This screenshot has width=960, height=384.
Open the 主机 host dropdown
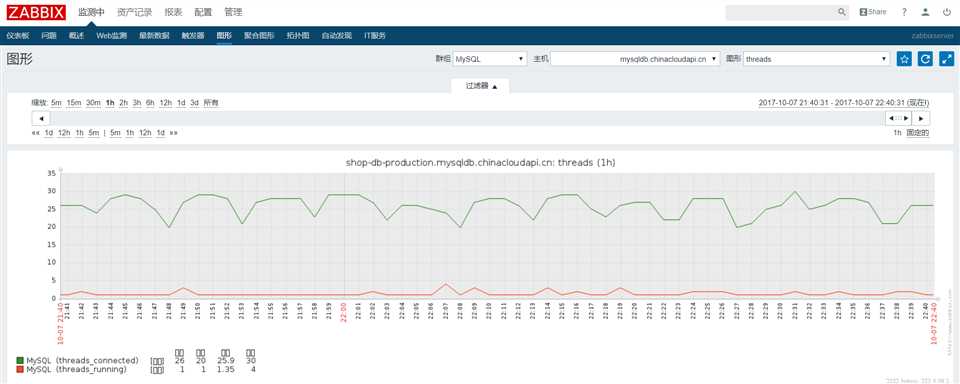[x=636, y=59]
